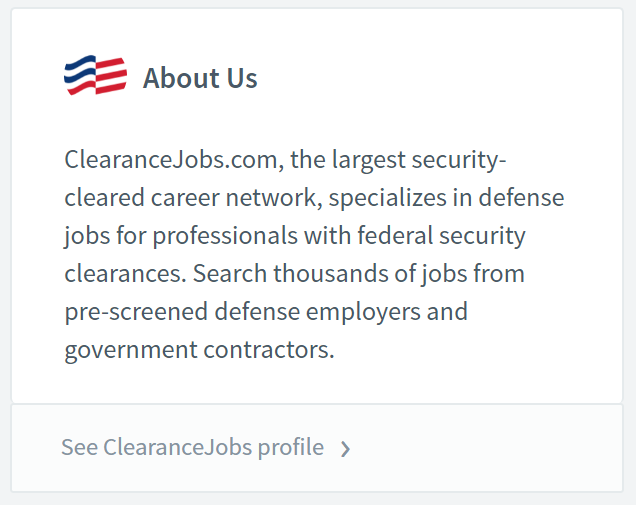
Task: Click the word "profile" in footer link
Action: [291, 448]
